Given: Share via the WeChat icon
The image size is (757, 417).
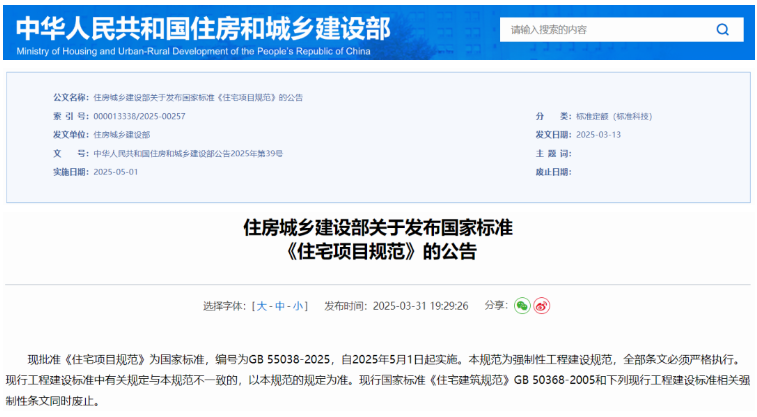Looking at the screenshot, I should (522, 306).
